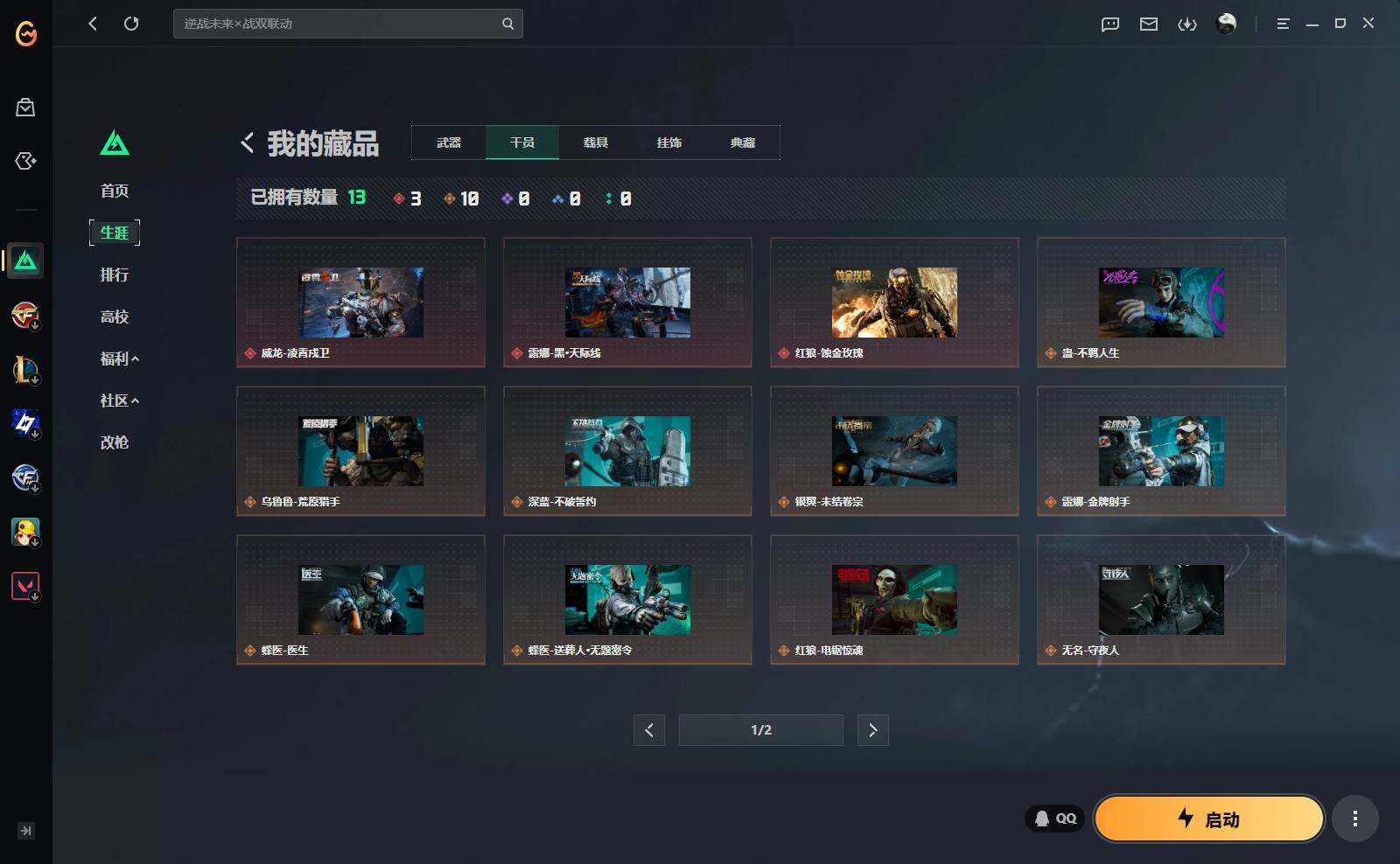Click the blue rarity count 0
The width and height of the screenshot is (1400, 864).
566,199
